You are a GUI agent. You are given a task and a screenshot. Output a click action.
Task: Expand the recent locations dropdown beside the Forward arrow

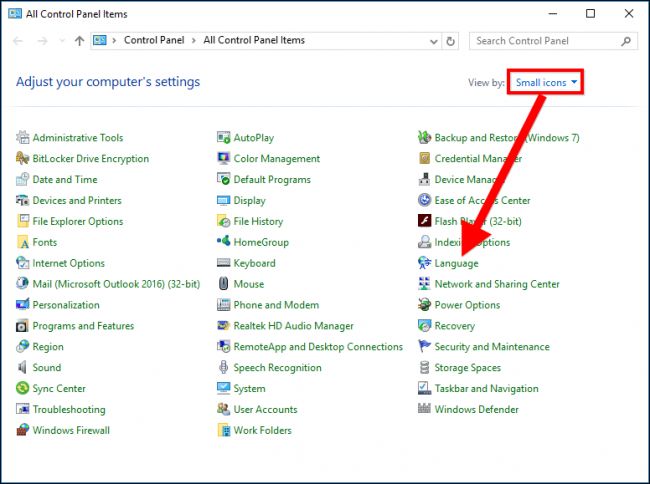click(x=63, y=41)
